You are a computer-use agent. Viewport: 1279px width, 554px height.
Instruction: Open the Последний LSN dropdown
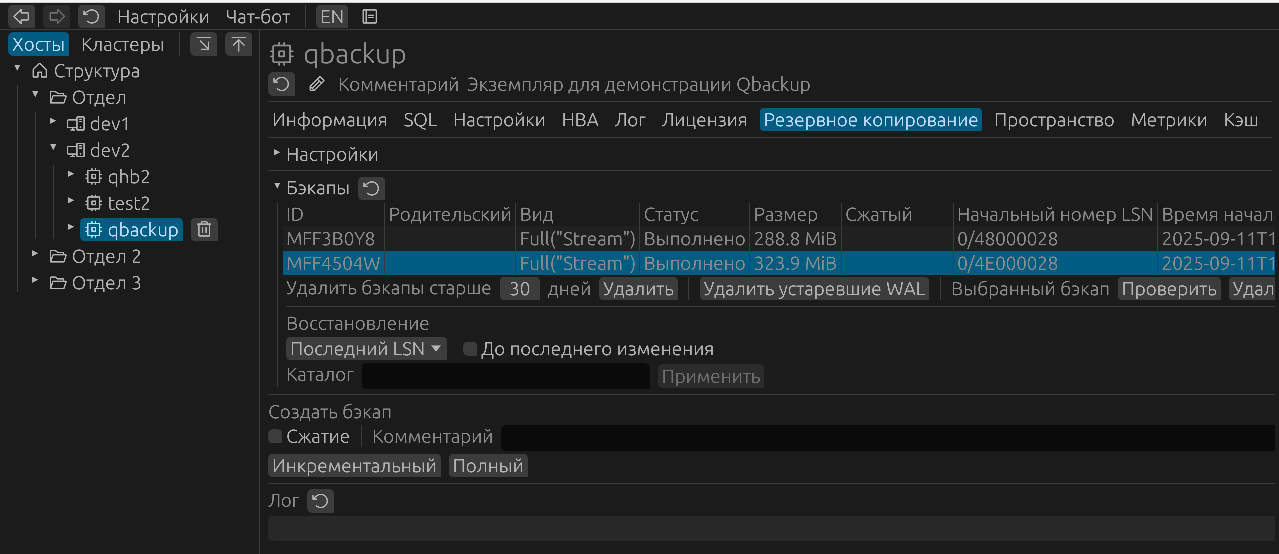366,349
